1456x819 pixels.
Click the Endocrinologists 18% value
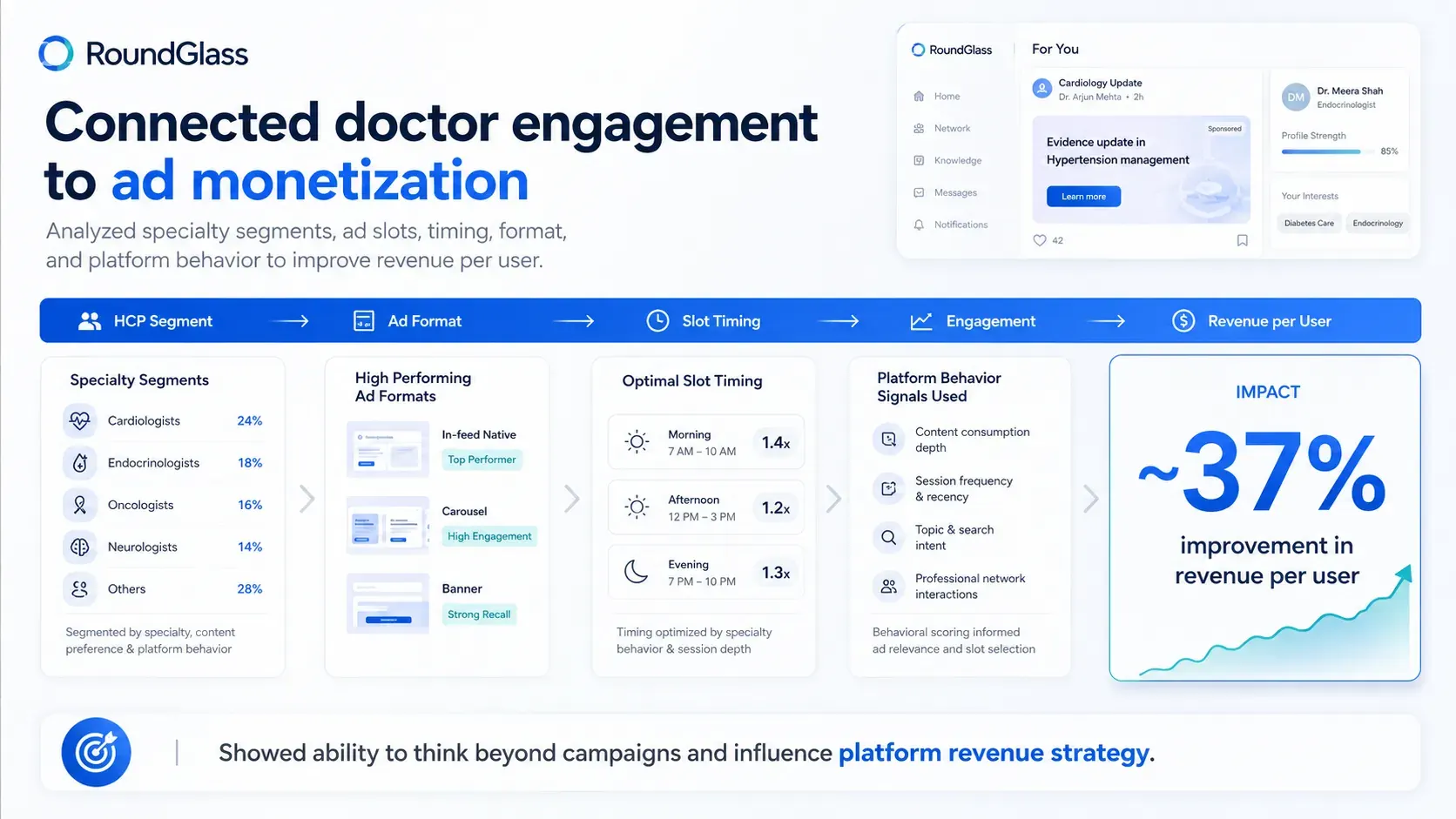[250, 463]
